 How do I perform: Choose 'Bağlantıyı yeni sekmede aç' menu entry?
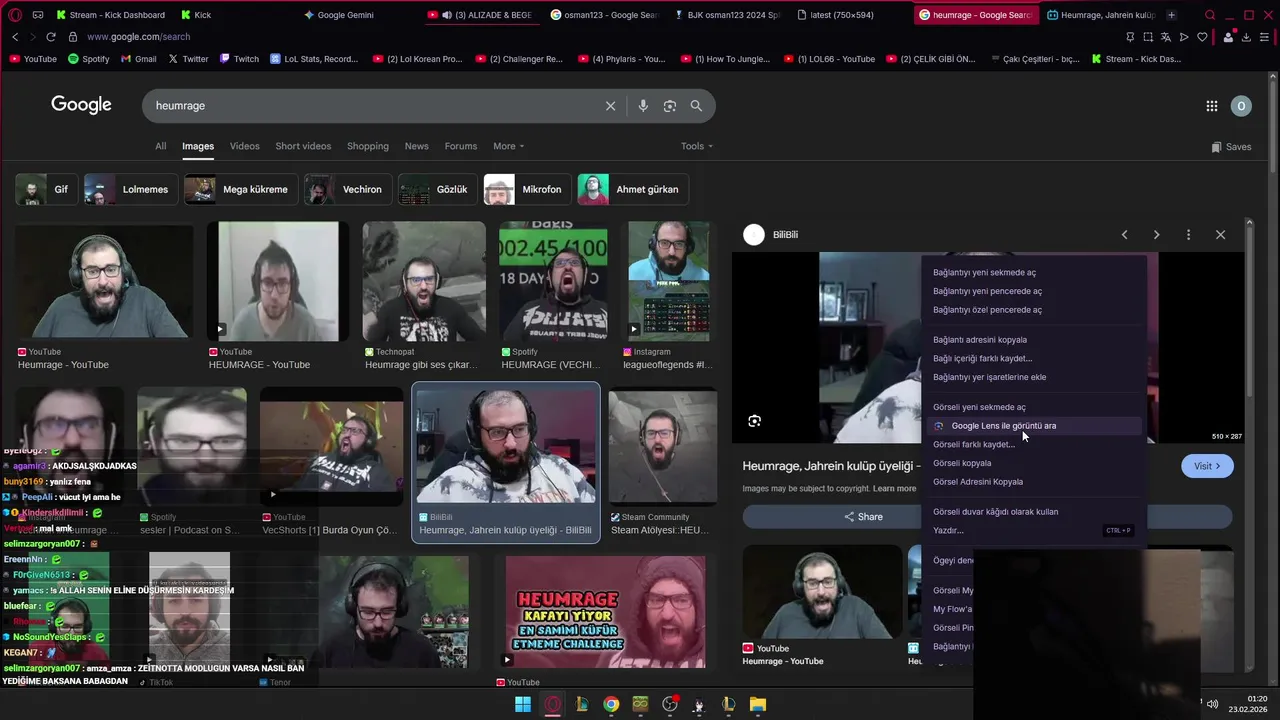(x=1034, y=273)
